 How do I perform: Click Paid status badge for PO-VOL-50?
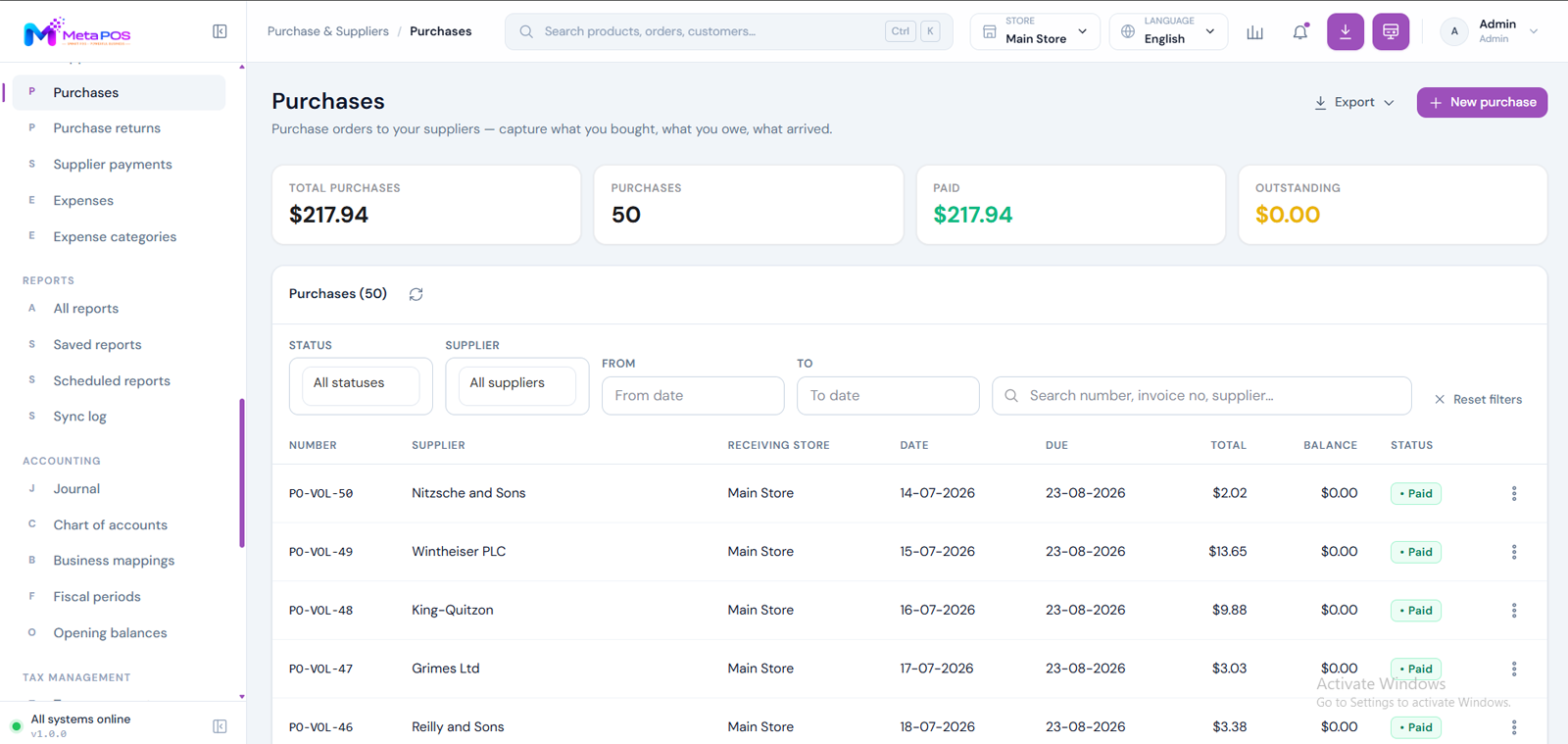point(1416,493)
